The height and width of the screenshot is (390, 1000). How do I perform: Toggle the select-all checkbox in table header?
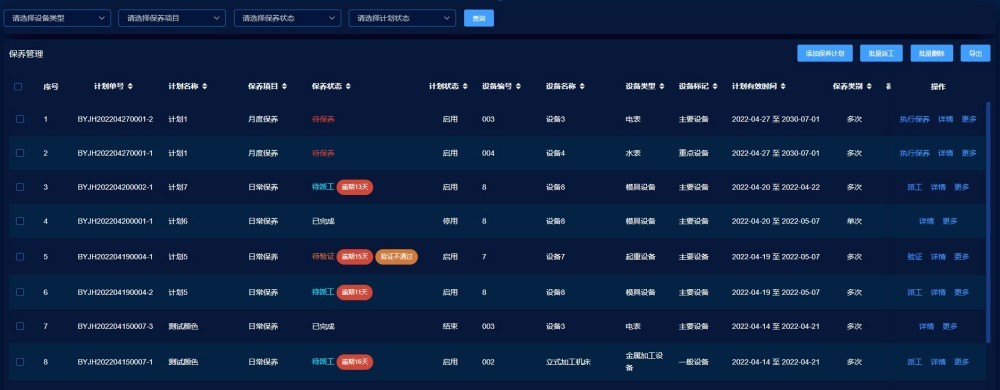(x=18, y=87)
